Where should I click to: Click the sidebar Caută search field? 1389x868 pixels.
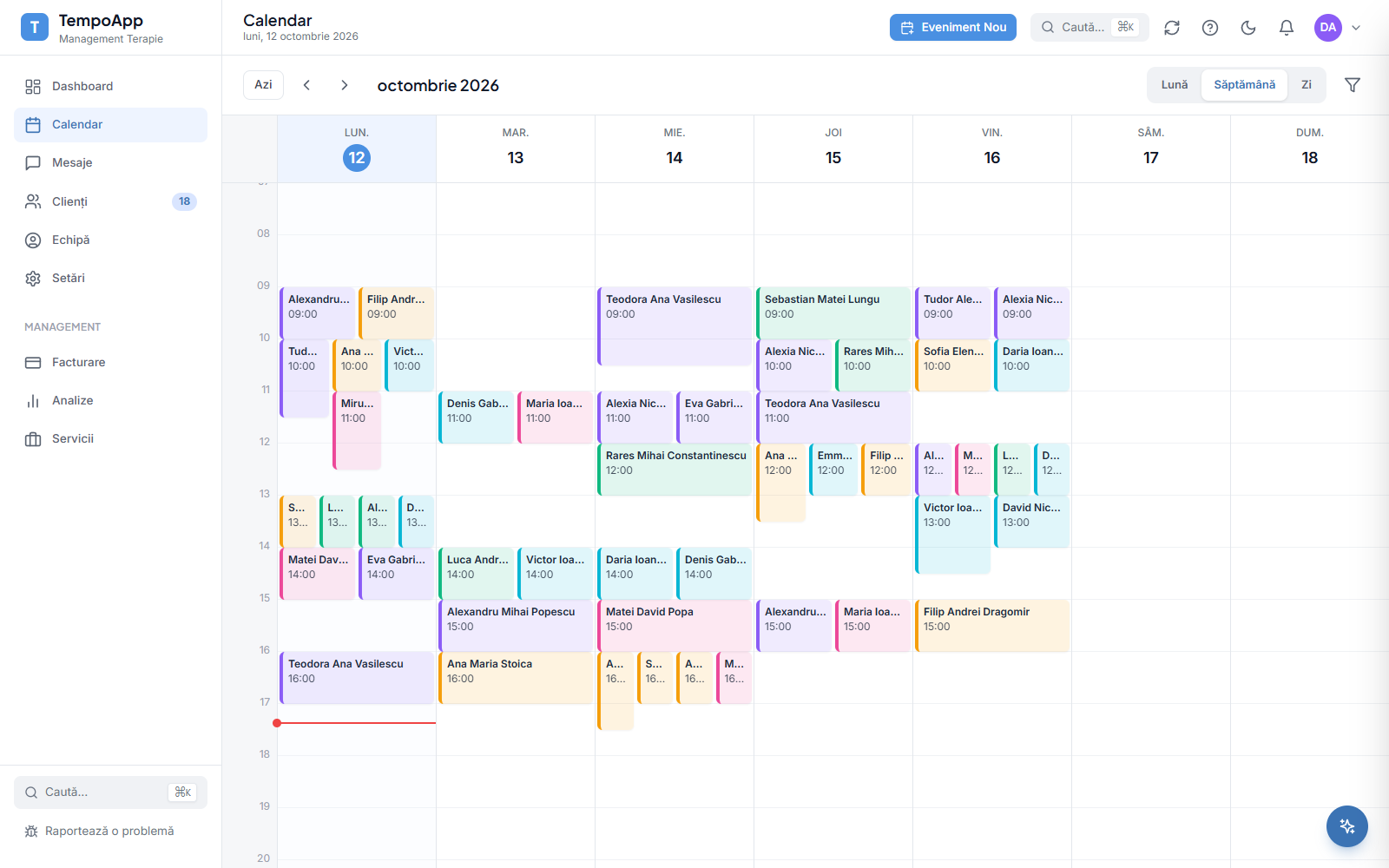[x=110, y=792]
